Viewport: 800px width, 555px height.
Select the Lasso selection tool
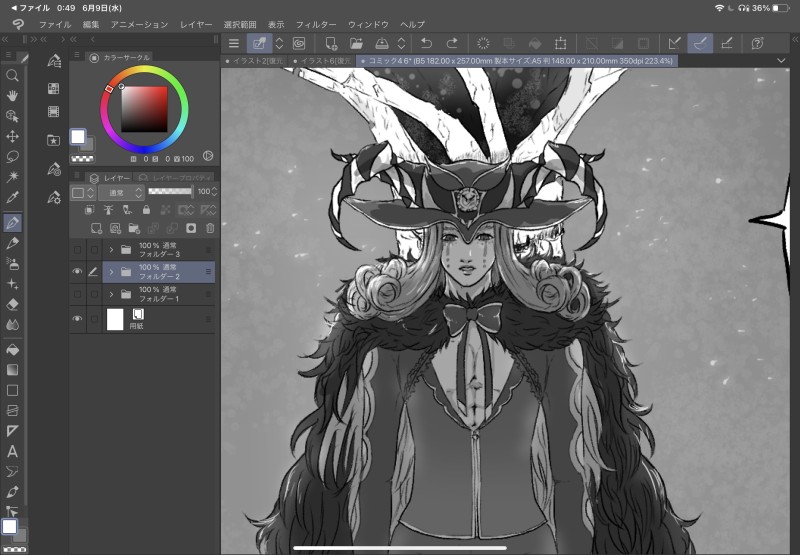[13, 156]
